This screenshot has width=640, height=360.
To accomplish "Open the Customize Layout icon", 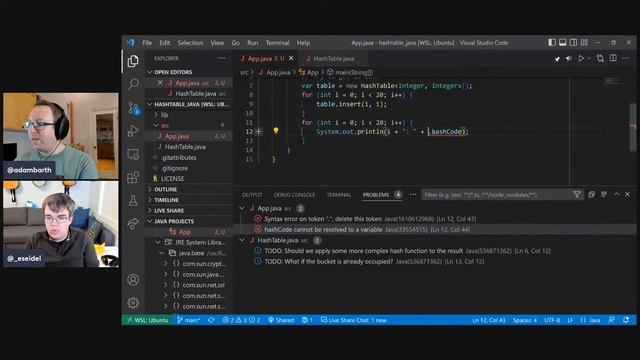I will pos(584,42).
